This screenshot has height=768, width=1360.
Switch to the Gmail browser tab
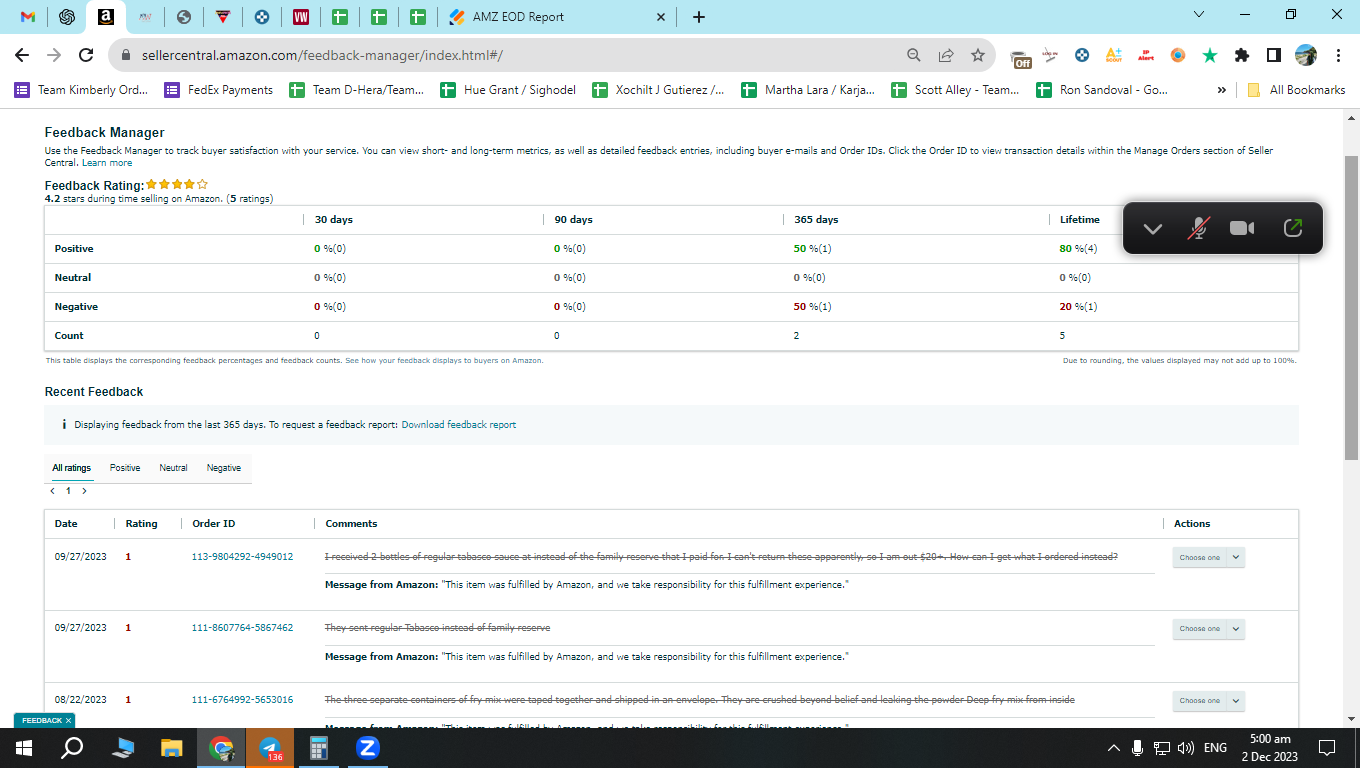click(28, 17)
